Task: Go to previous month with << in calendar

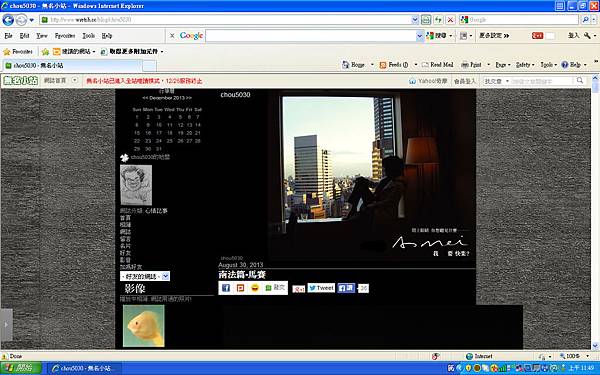Action: pos(145,98)
